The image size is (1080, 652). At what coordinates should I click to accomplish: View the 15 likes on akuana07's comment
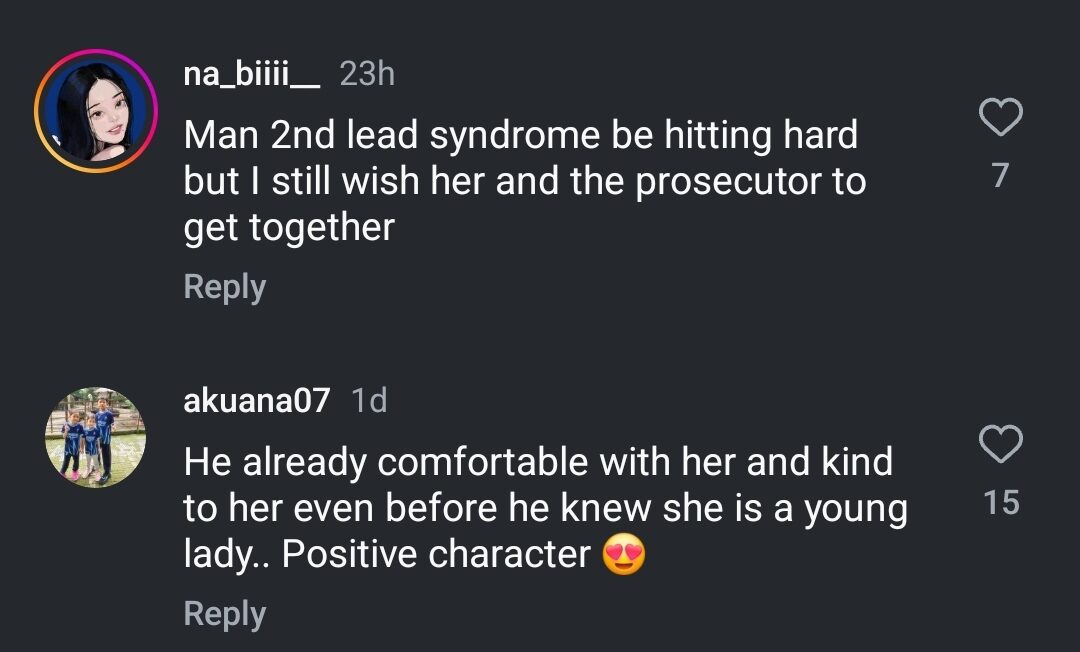pyautogui.click(x=1000, y=502)
